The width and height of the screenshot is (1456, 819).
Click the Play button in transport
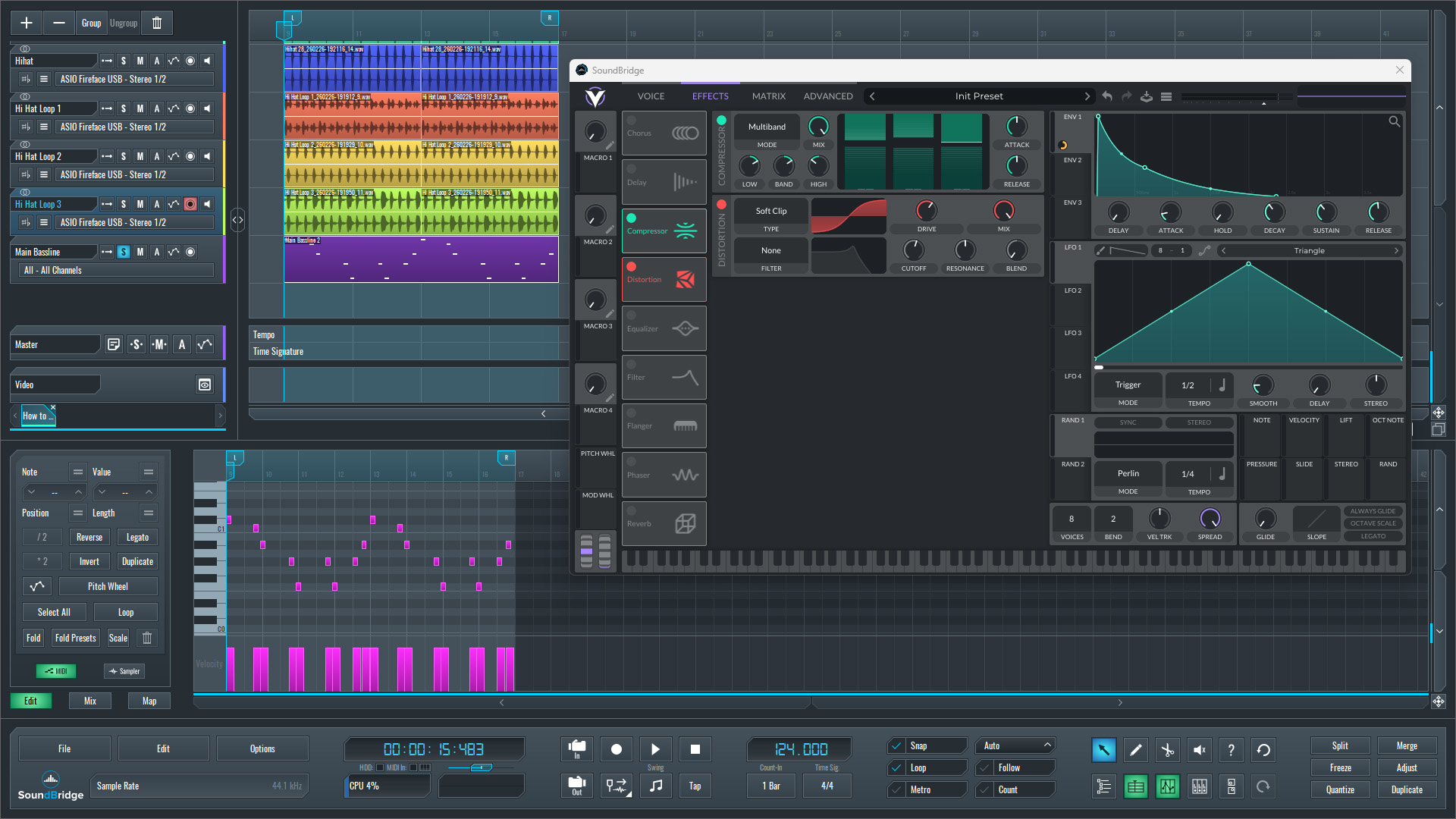655,749
